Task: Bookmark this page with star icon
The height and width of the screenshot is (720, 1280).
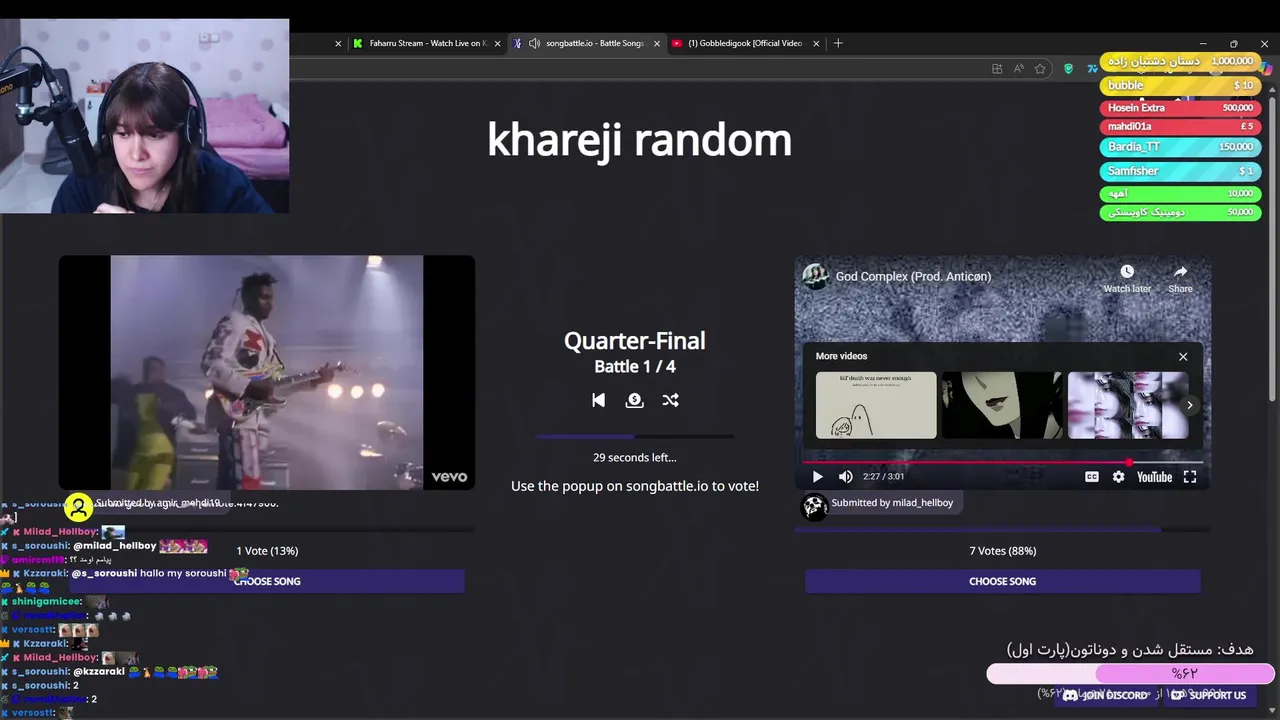Action: [x=1040, y=69]
